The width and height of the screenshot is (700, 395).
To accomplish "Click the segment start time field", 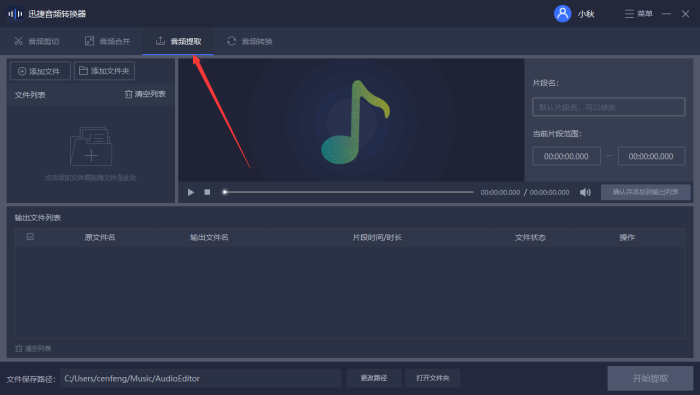I will (x=566, y=156).
